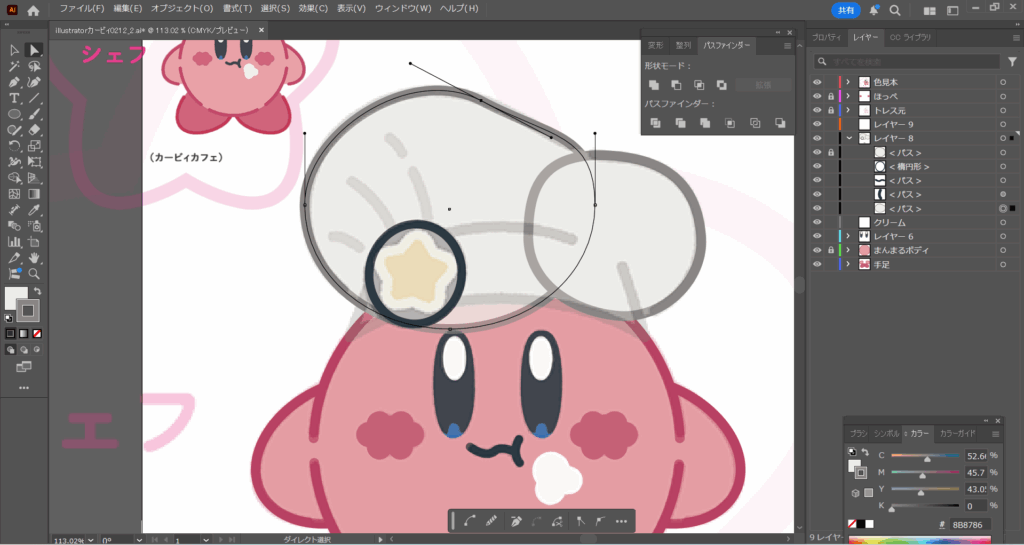Choose the Zoom magnifier tool
The image size is (1024, 545).
point(34,273)
